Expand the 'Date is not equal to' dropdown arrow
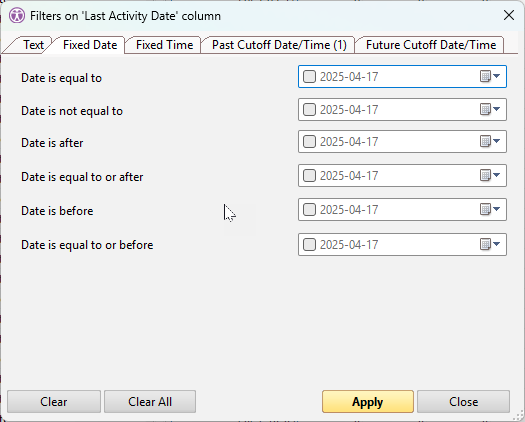Image resolution: width=525 pixels, height=422 pixels. [x=497, y=109]
